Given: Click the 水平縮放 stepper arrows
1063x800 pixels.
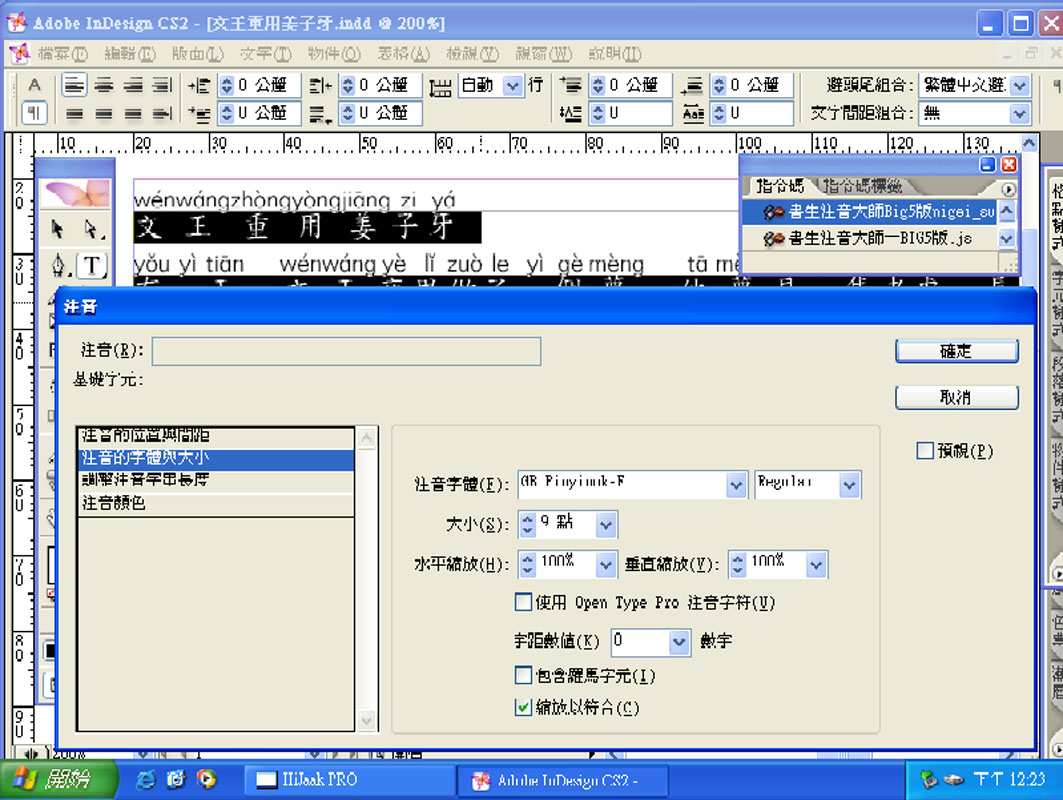Looking at the screenshot, I should (527, 564).
